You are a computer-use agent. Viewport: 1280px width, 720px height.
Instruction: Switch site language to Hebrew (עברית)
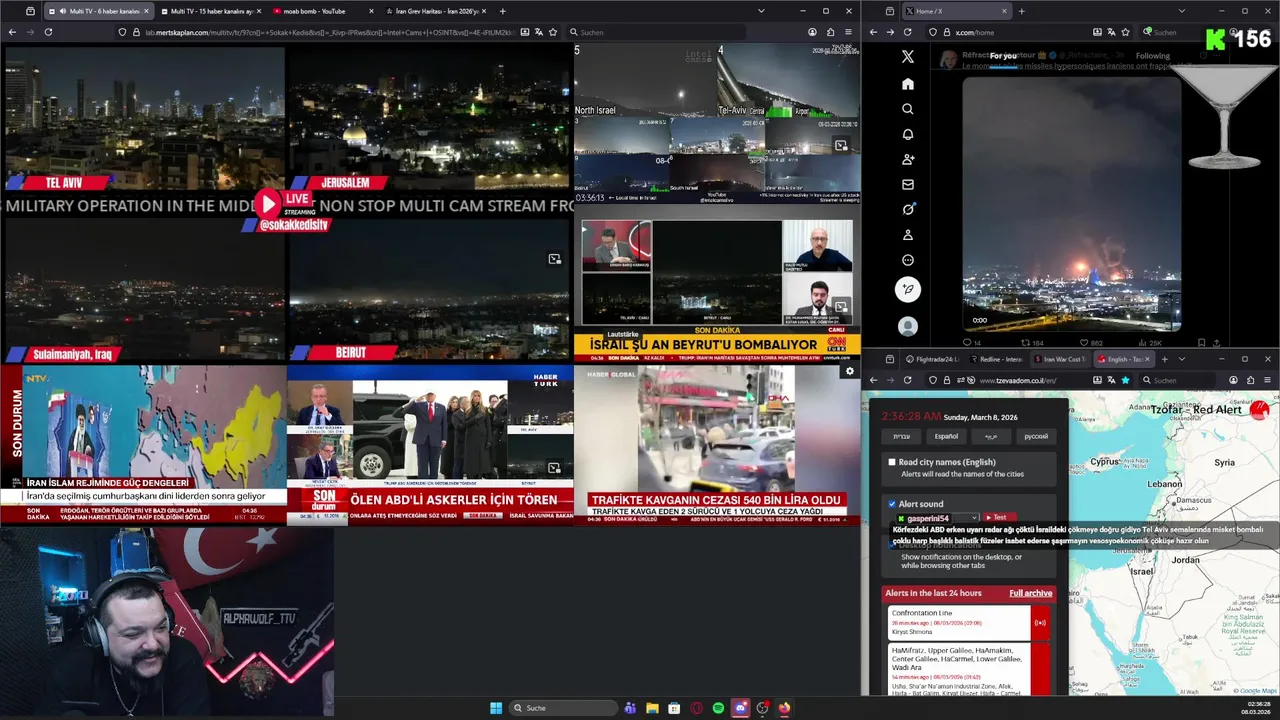pos(902,436)
